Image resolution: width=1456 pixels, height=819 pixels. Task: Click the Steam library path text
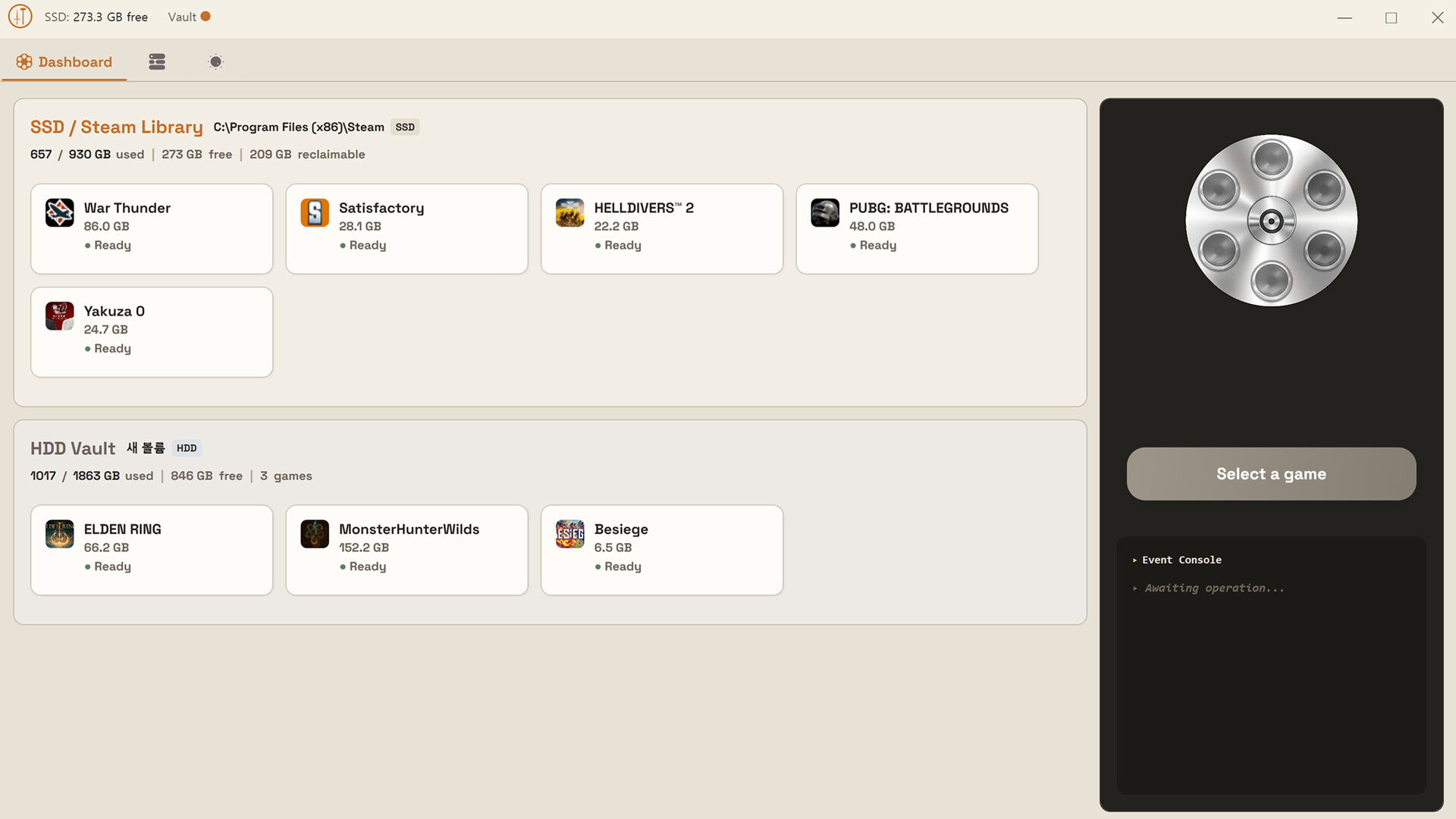click(x=299, y=127)
